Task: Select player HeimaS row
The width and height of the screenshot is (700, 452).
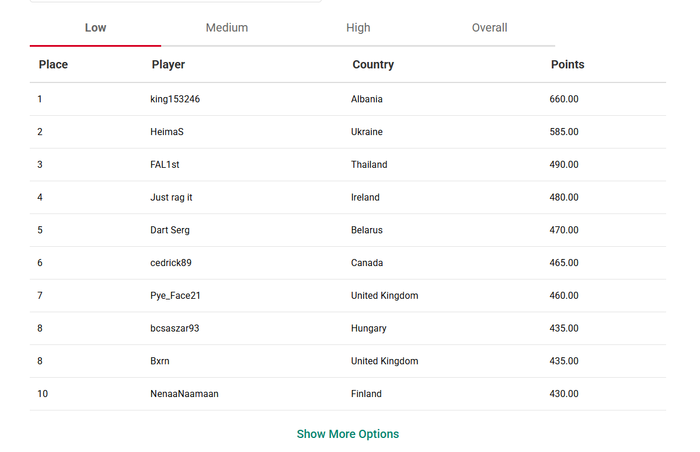Action: point(348,132)
